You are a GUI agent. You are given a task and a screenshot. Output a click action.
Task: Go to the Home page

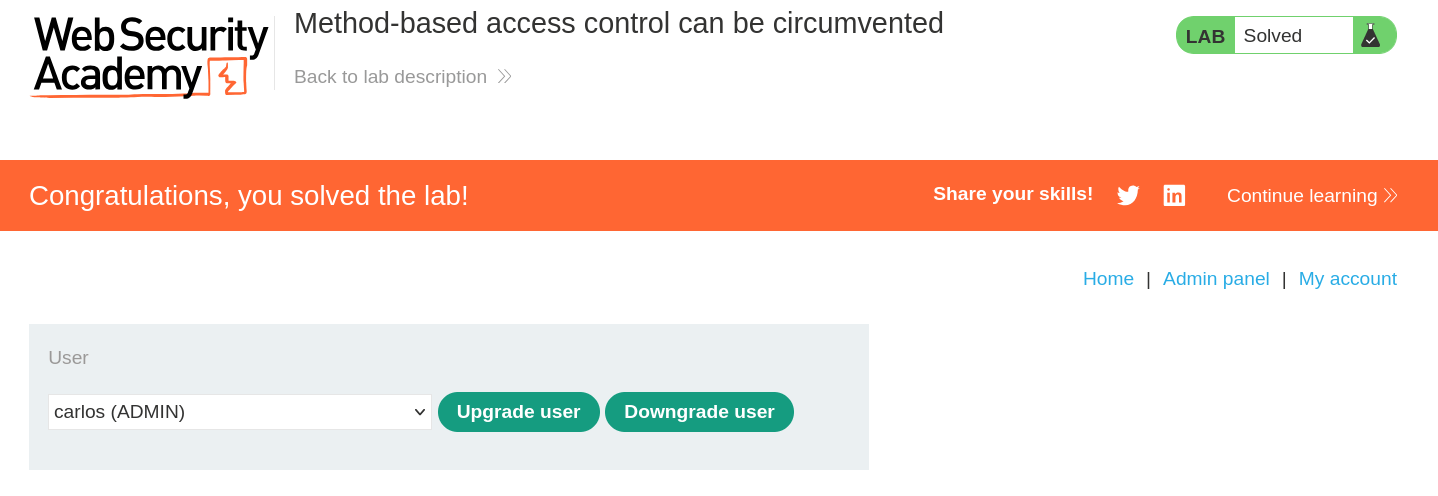tap(1108, 279)
